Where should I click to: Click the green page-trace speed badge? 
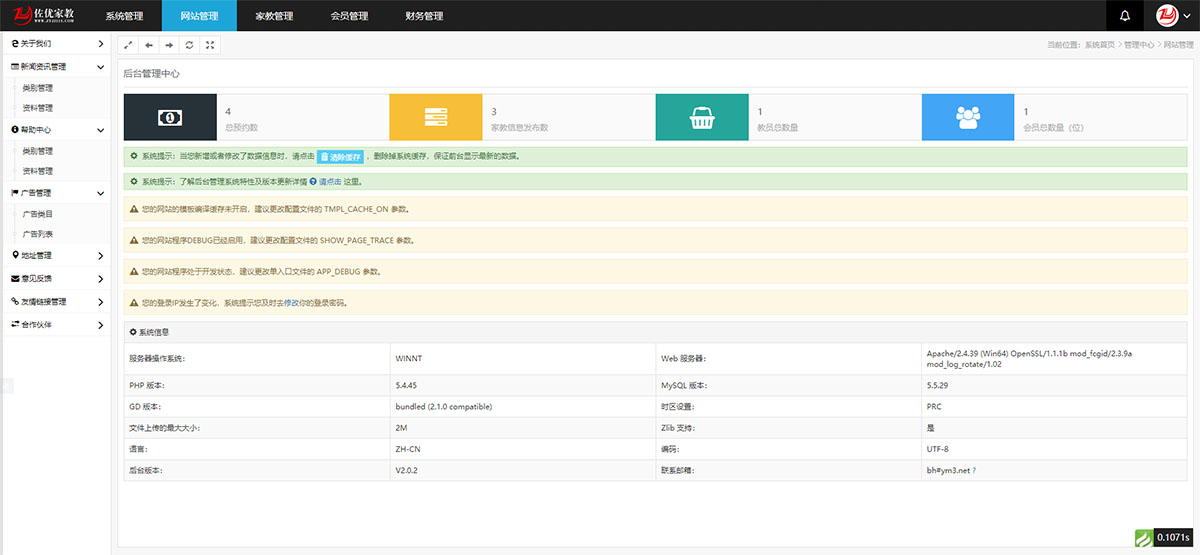[1144, 538]
